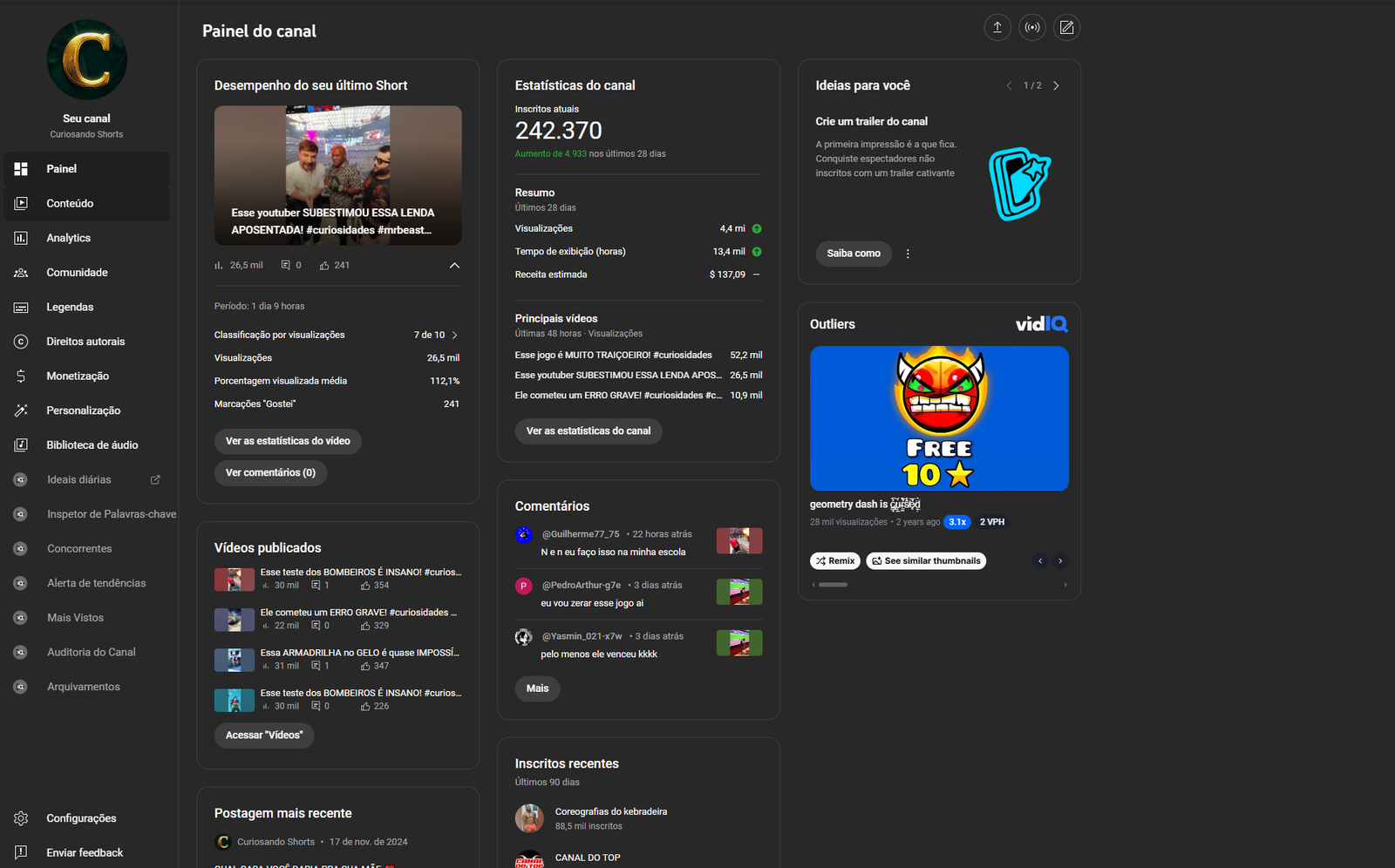The image size is (1395, 868).
Task: Click the Personalização magic wand icon
Action: 21,410
